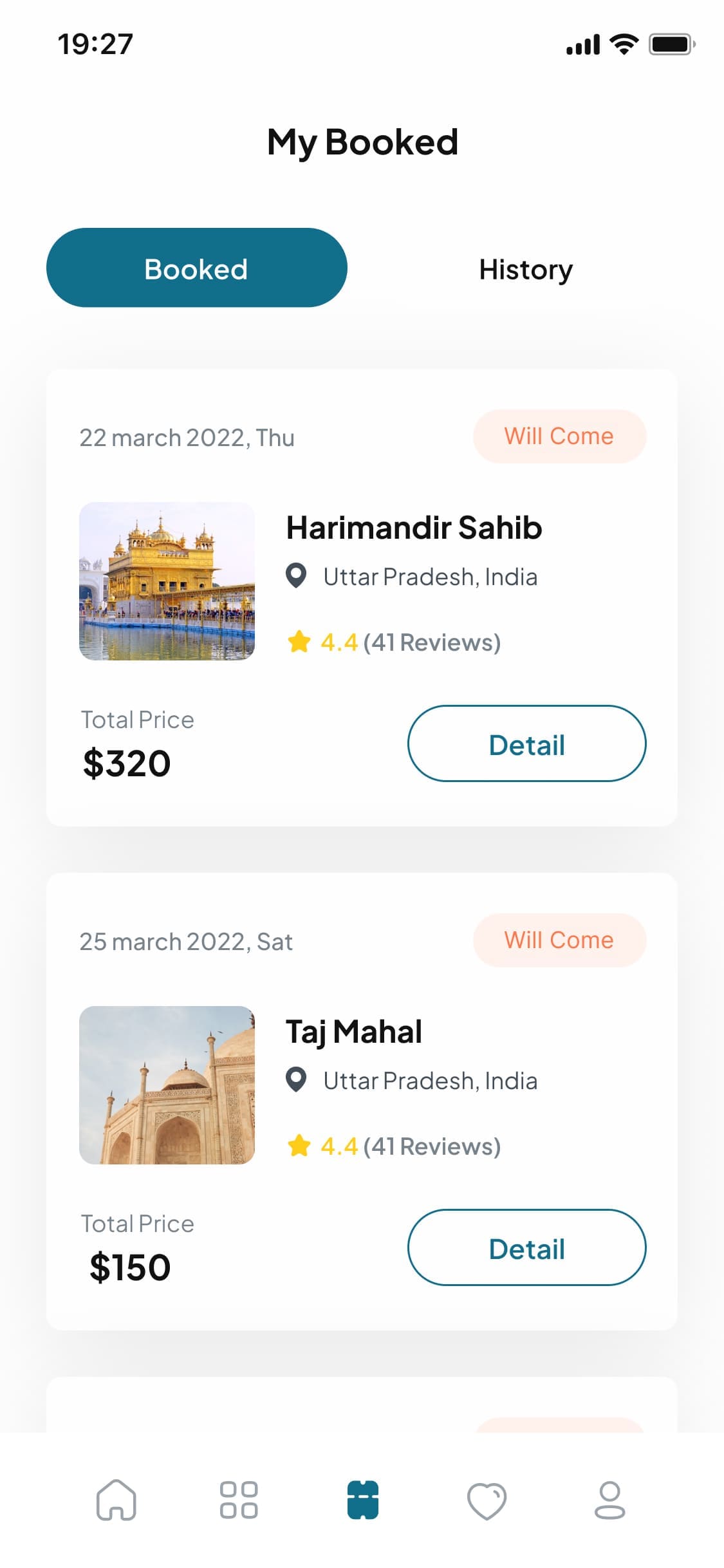The width and height of the screenshot is (724, 1568).
Task: Open the profile person icon
Action: tap(609, 1500)
